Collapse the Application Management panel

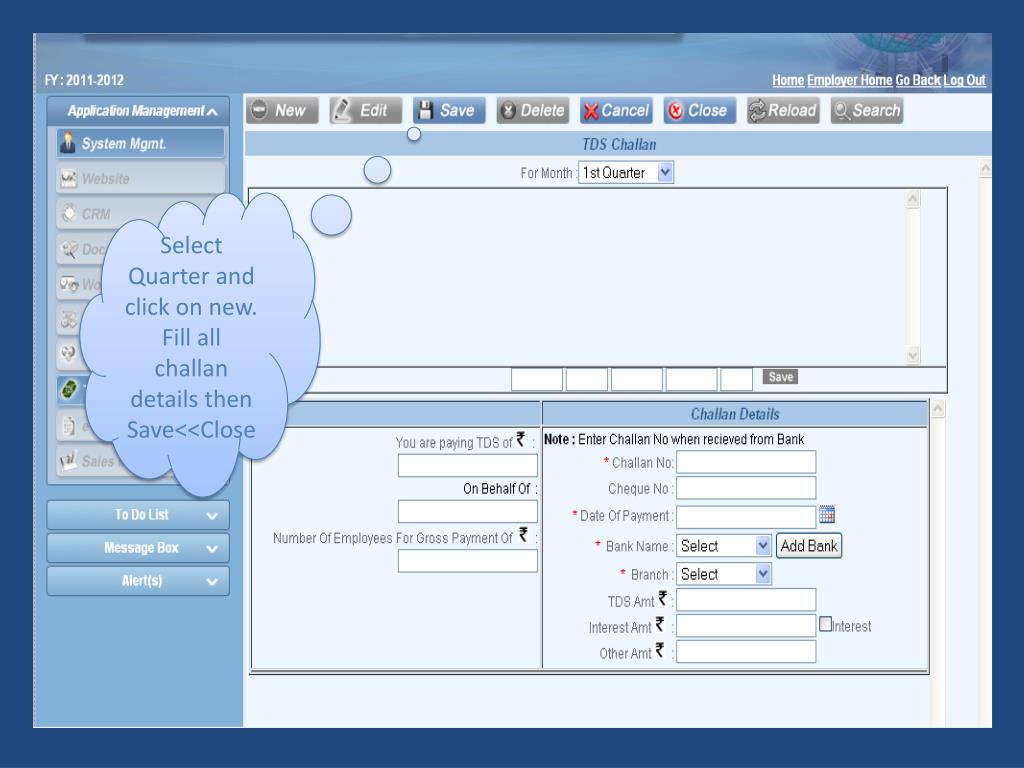138,111
